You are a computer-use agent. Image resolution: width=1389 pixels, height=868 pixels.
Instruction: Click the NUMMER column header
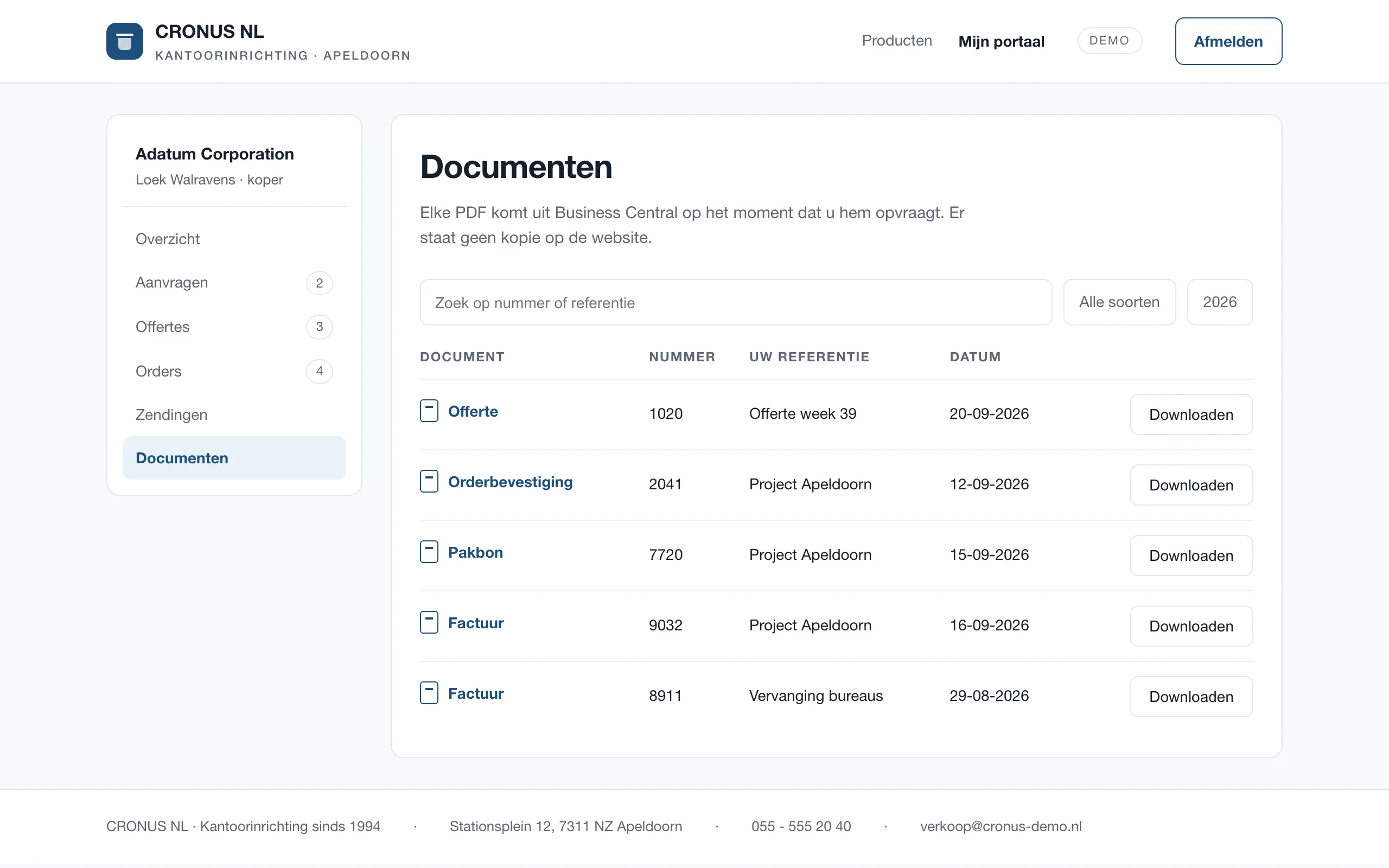click(x=682, y=357)
